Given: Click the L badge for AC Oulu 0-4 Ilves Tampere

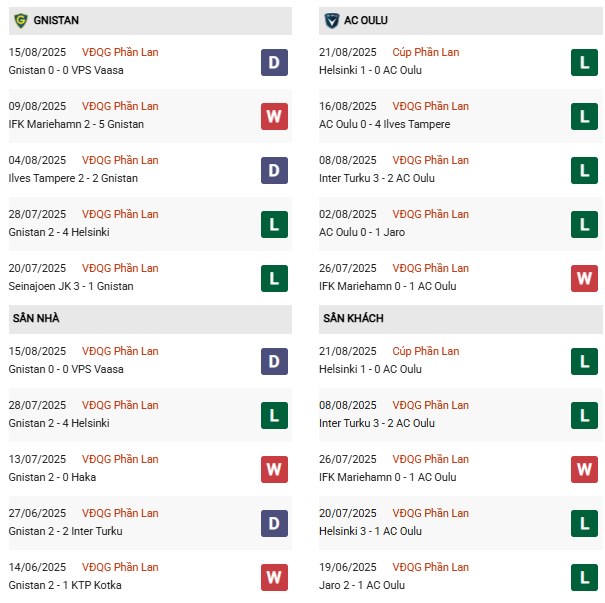Looking at the screenshot, I should coord(584,117).
